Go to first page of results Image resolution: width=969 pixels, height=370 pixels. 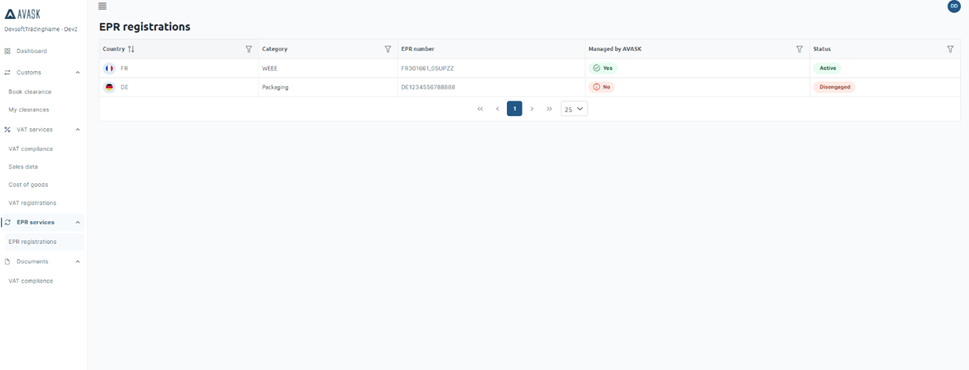(480, 109)
